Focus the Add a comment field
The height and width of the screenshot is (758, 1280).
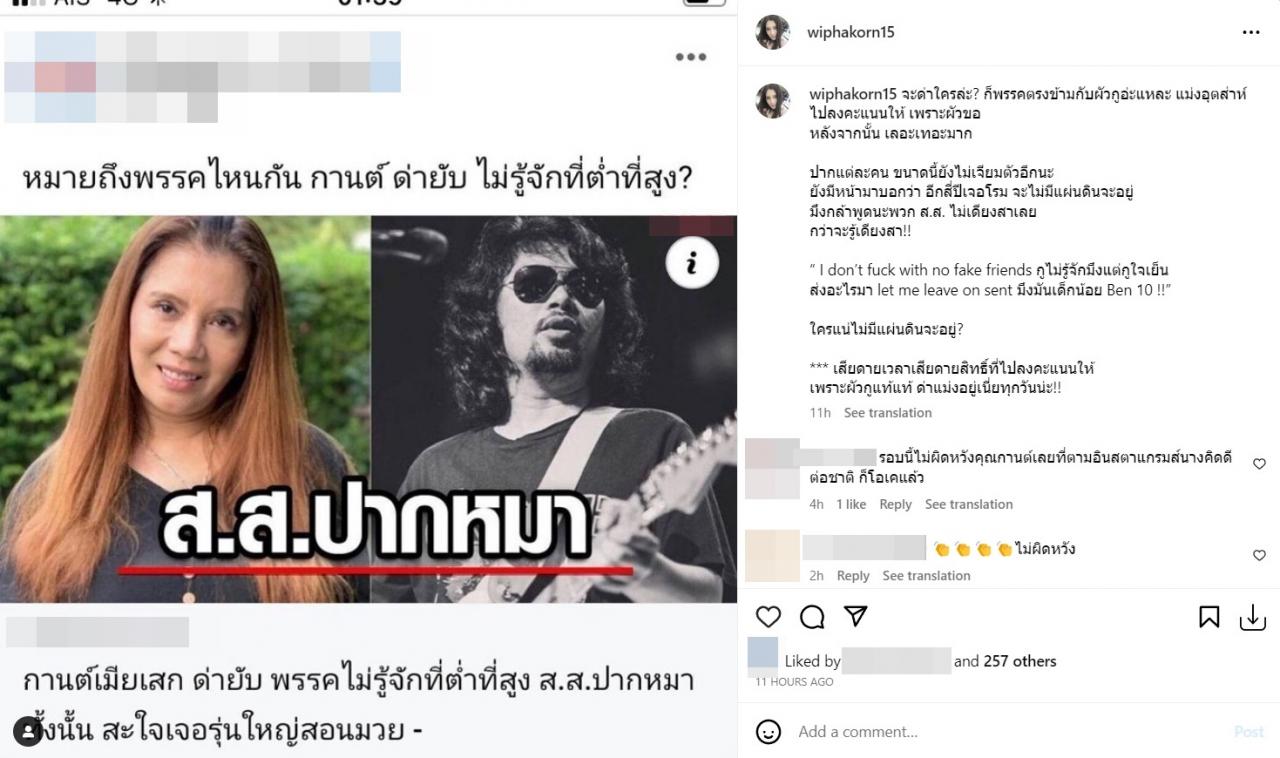1008,732
